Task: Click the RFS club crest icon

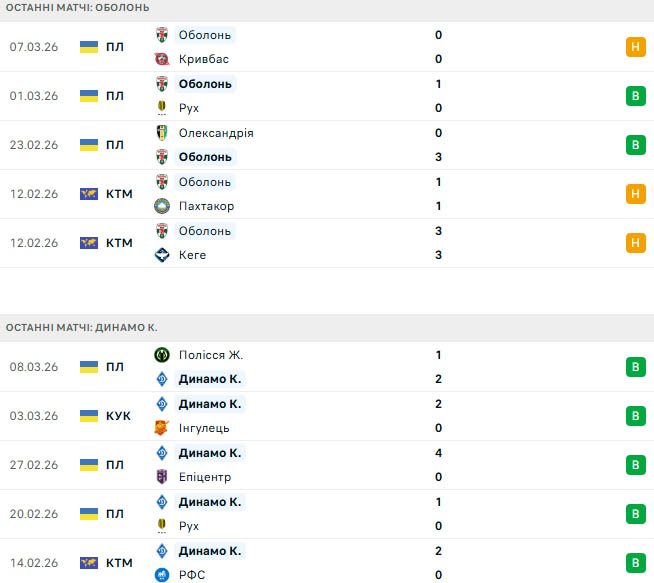Action: [x=162, y=575]
